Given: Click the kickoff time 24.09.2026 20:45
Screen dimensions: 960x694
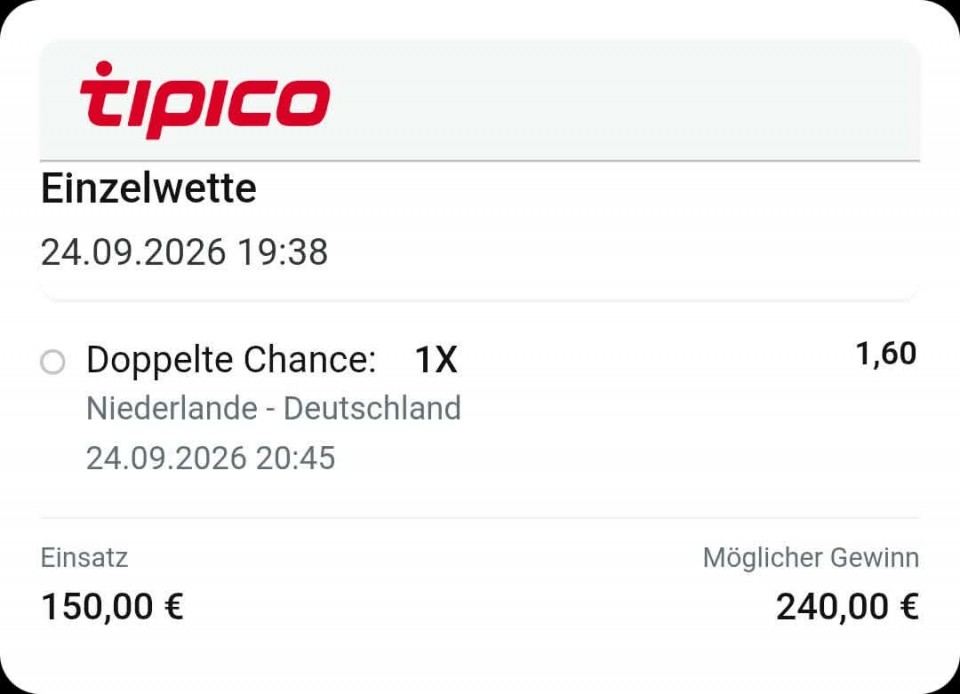Looking at the screenshot, I should tap(211, 458).
